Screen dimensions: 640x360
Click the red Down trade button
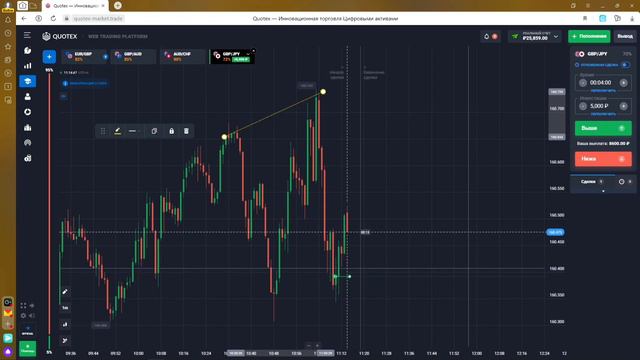pyautogui.click(x=603, y=159)
